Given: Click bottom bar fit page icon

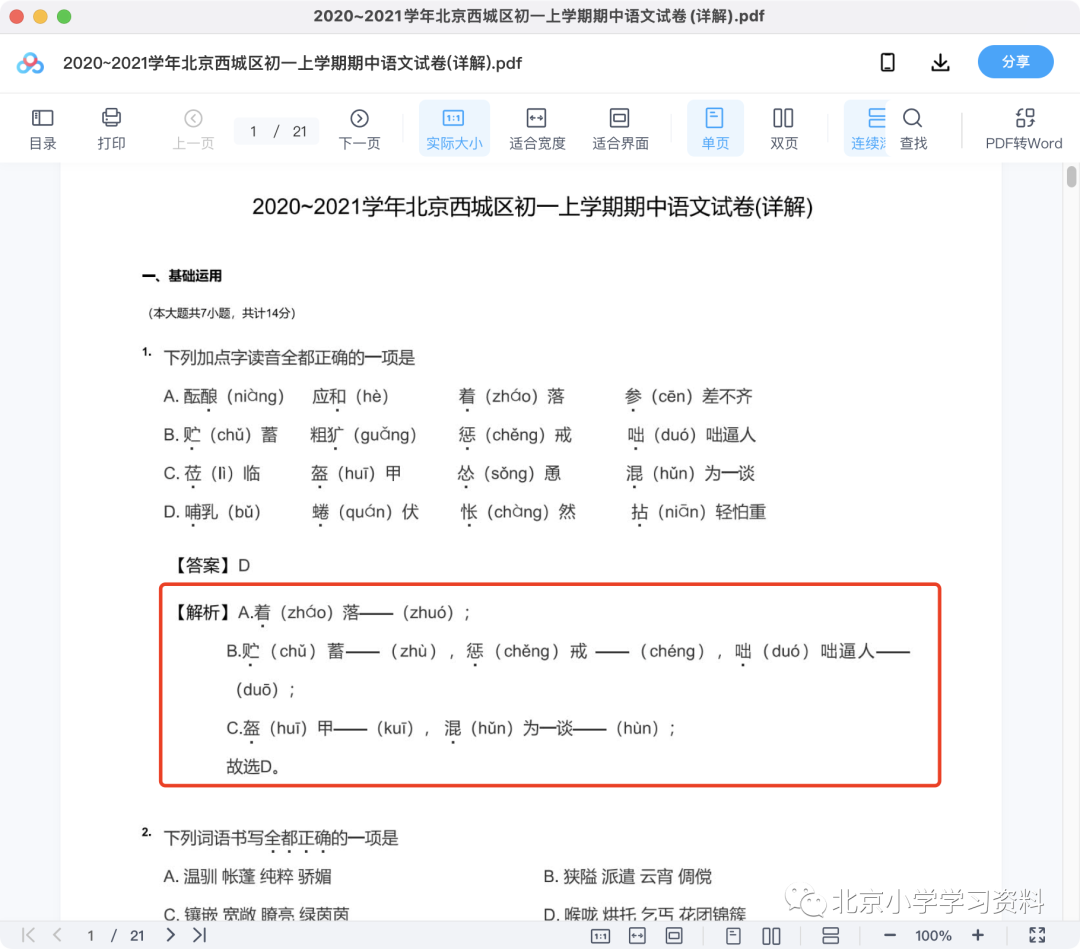Looking at the screenshot, I should click(674, 935).
